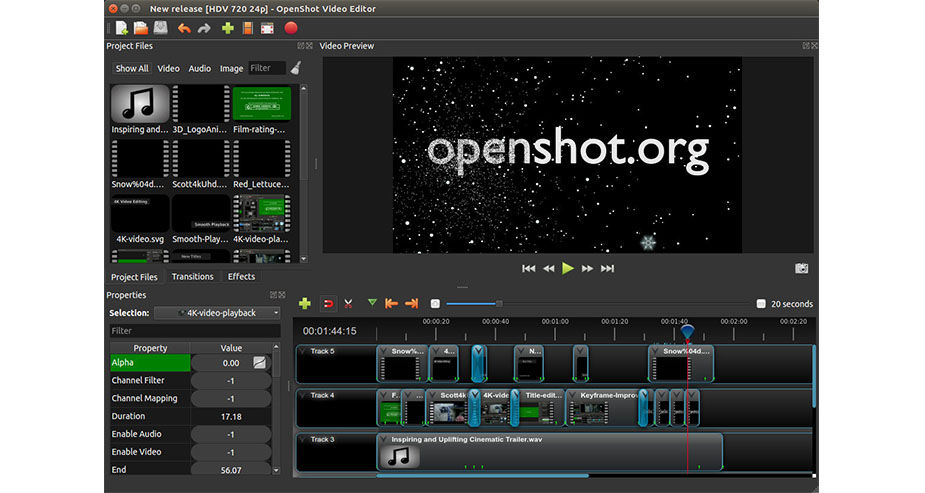Switch to the Effects tab

(241, 277)
